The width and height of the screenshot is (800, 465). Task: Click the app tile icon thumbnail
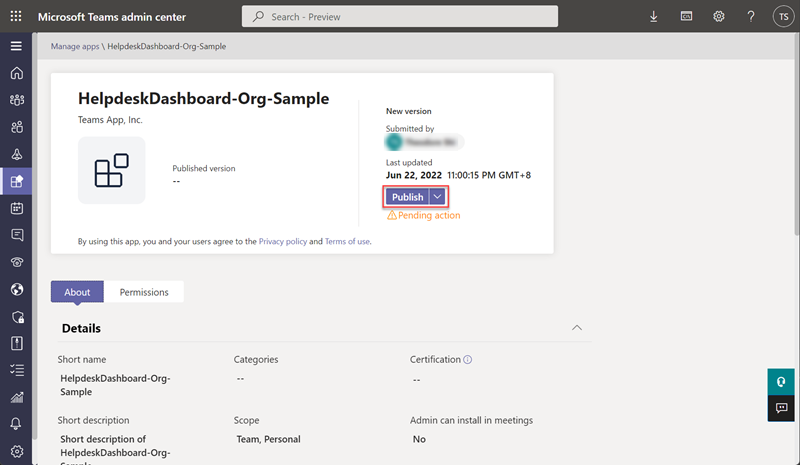click(111, 170)
